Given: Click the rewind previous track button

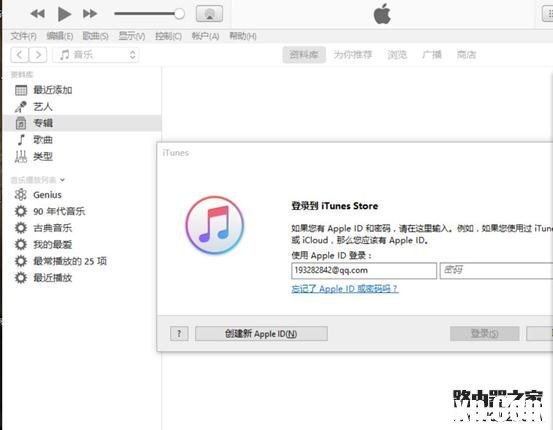Looking at the screenshot, I should (37, 14).
